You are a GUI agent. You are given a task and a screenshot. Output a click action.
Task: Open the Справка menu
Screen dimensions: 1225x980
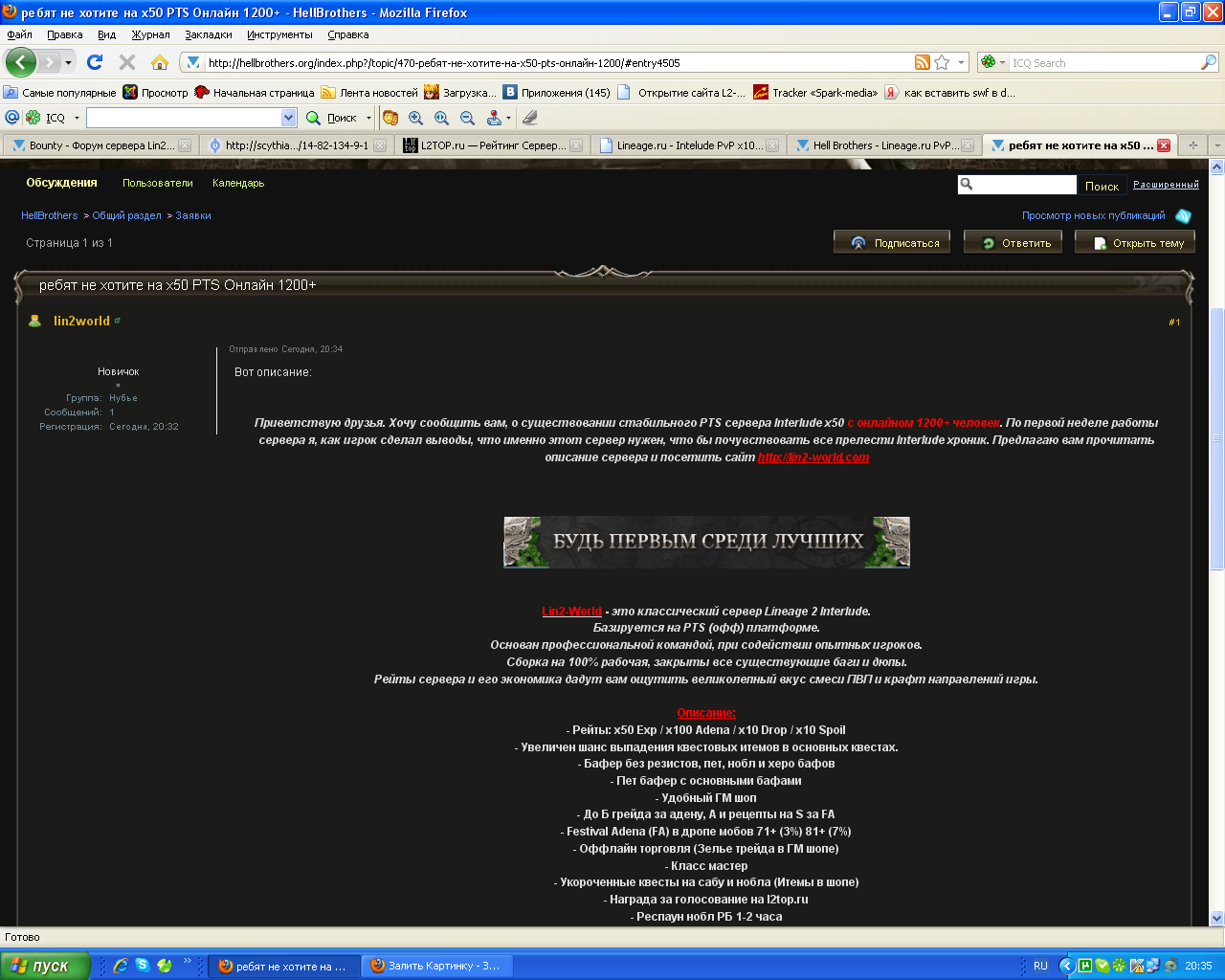[x=347, y=34]
